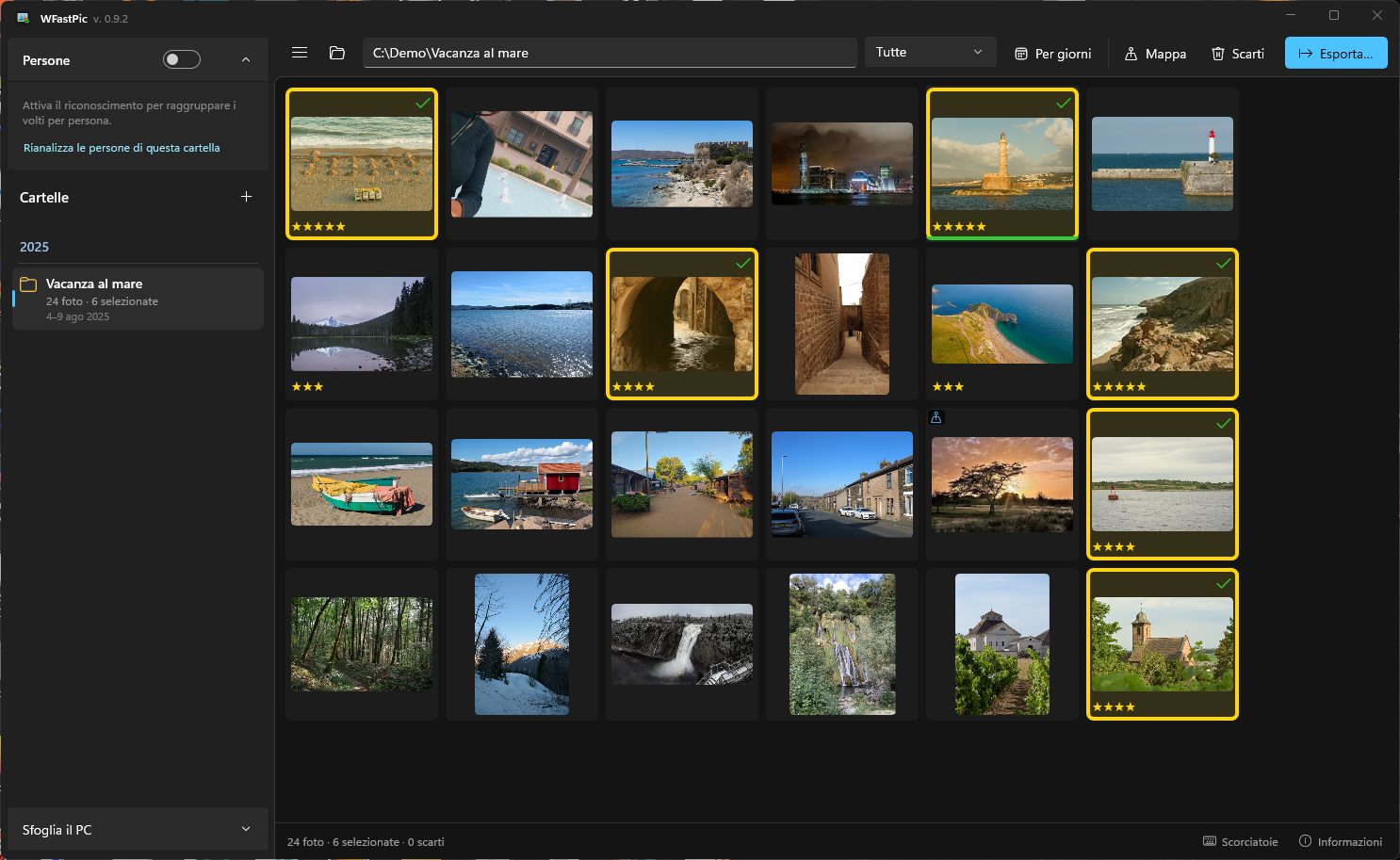Add a new folder with the Cartelle plus icon
The image size is (1400, 860).
tap(246, 197)
